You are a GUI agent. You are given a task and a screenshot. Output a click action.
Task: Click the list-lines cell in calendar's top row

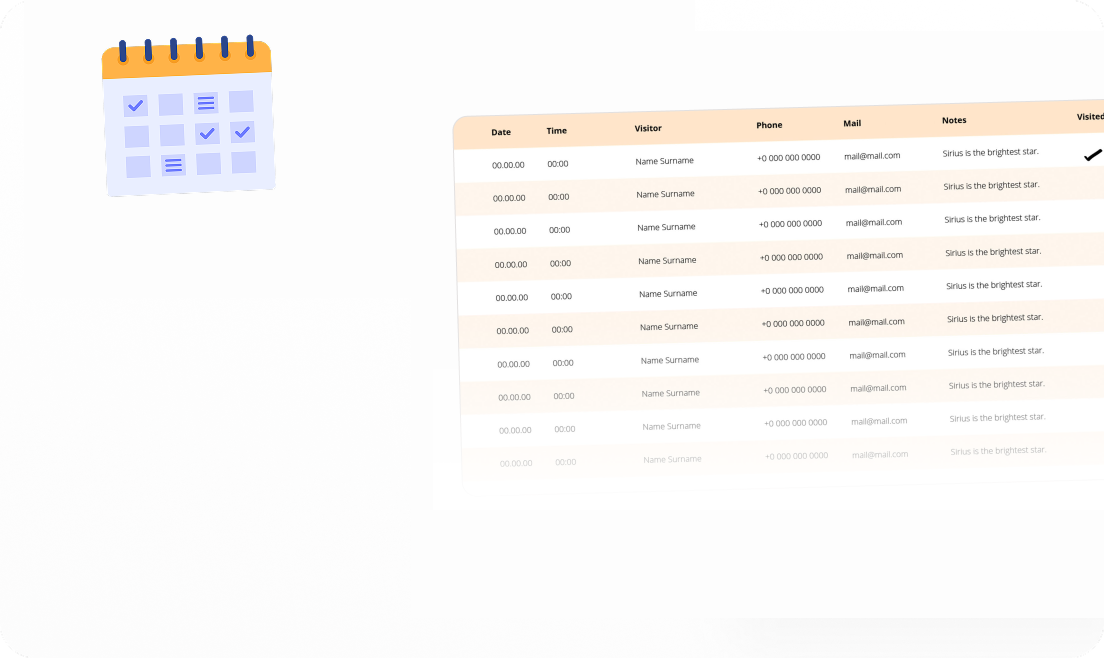click(206, 103)
